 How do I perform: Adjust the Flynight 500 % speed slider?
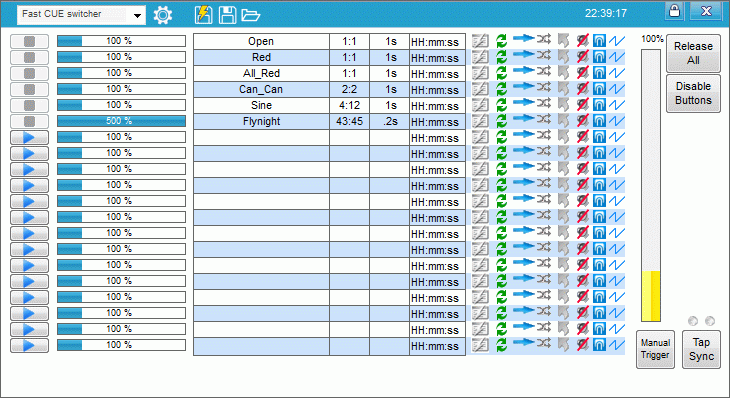click(x=121, y=121)
